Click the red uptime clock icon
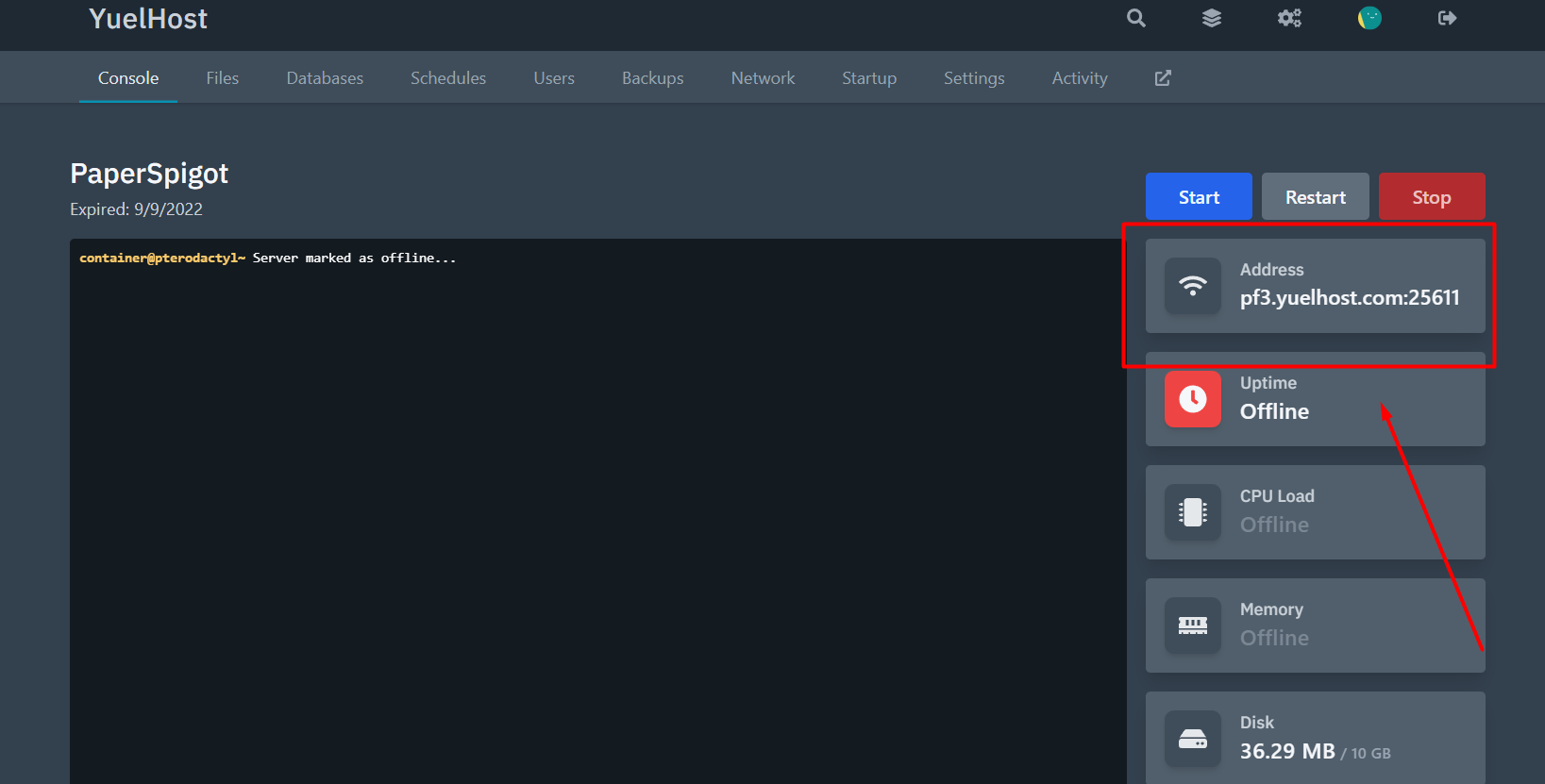 point(1193,399)
